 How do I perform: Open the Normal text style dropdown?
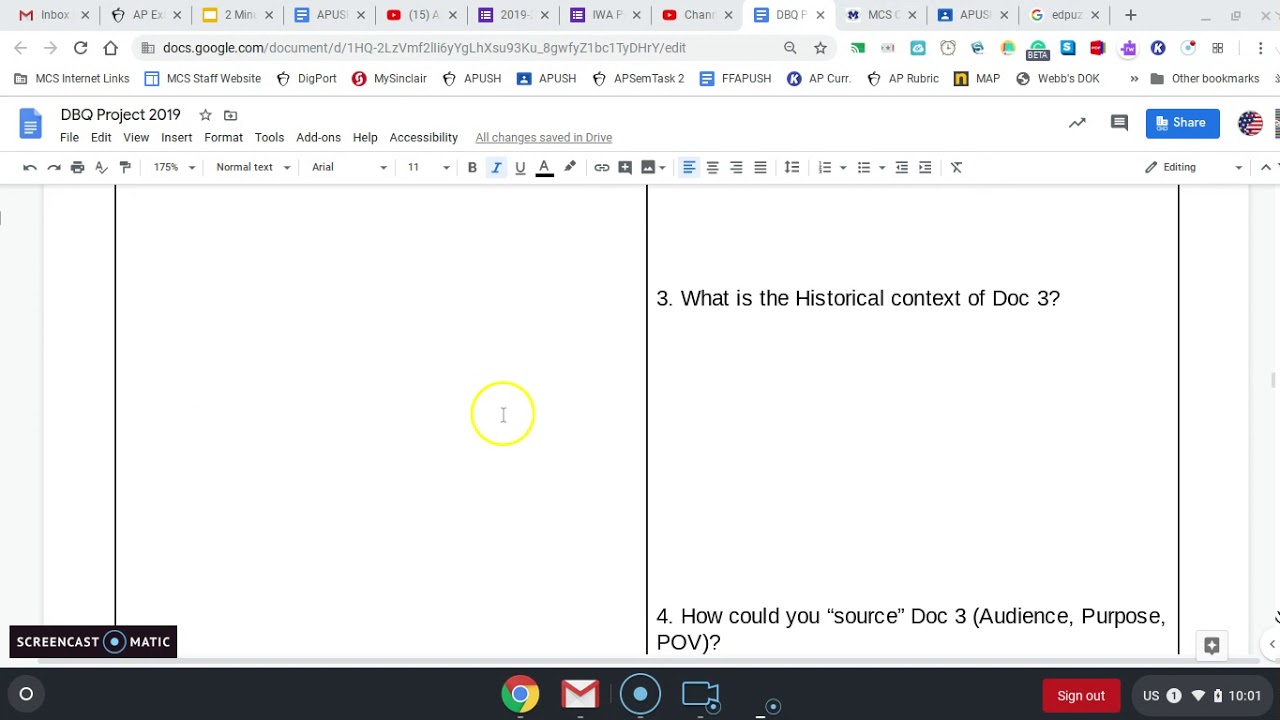(253, 167)
